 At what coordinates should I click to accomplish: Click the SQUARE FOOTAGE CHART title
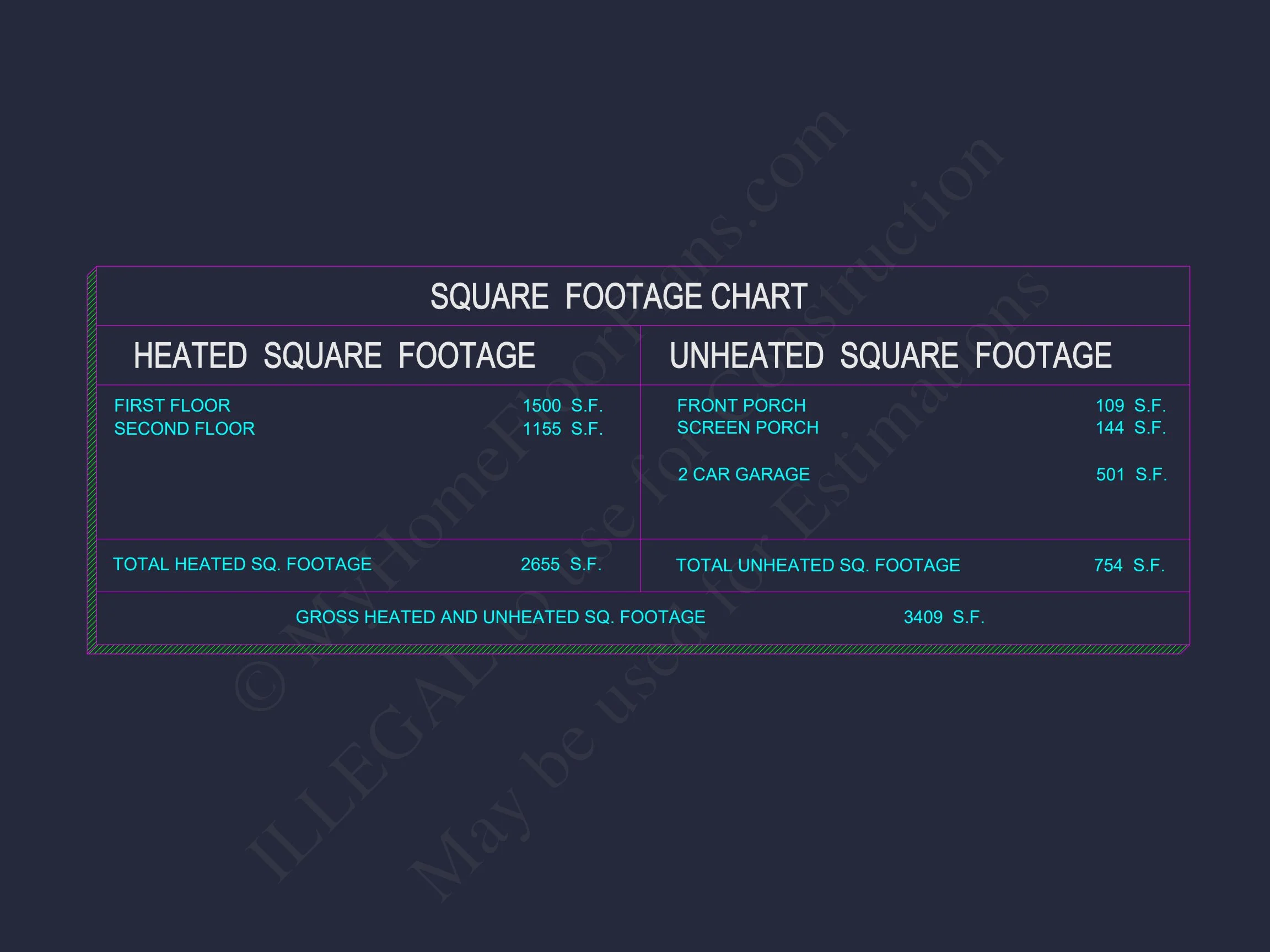pos(619,297)
